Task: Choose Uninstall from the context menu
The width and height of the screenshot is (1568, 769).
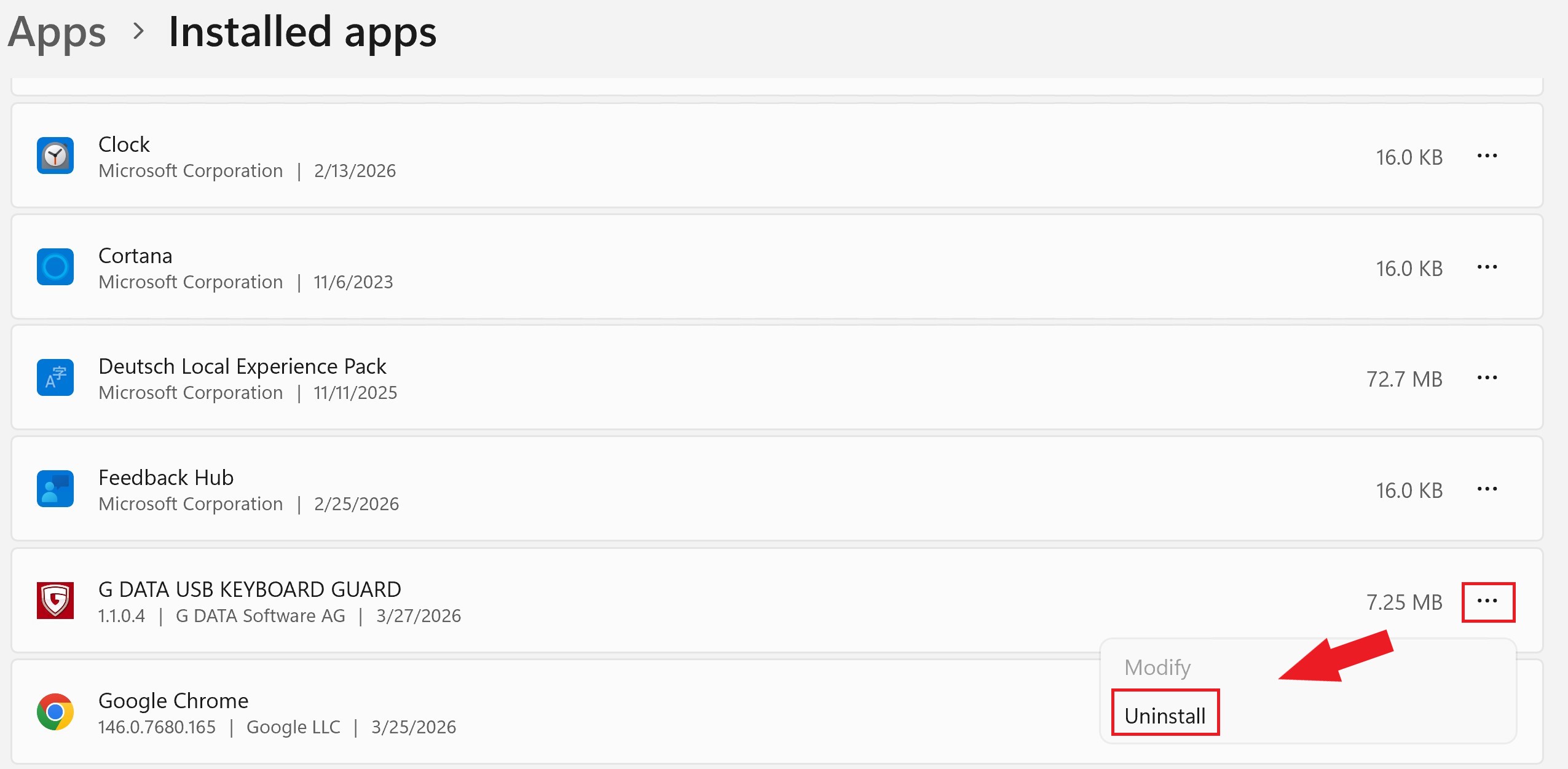Action: point(1165,716)
